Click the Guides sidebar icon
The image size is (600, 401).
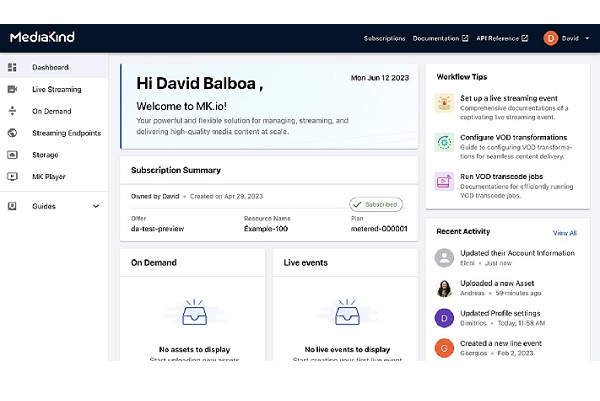12,206
